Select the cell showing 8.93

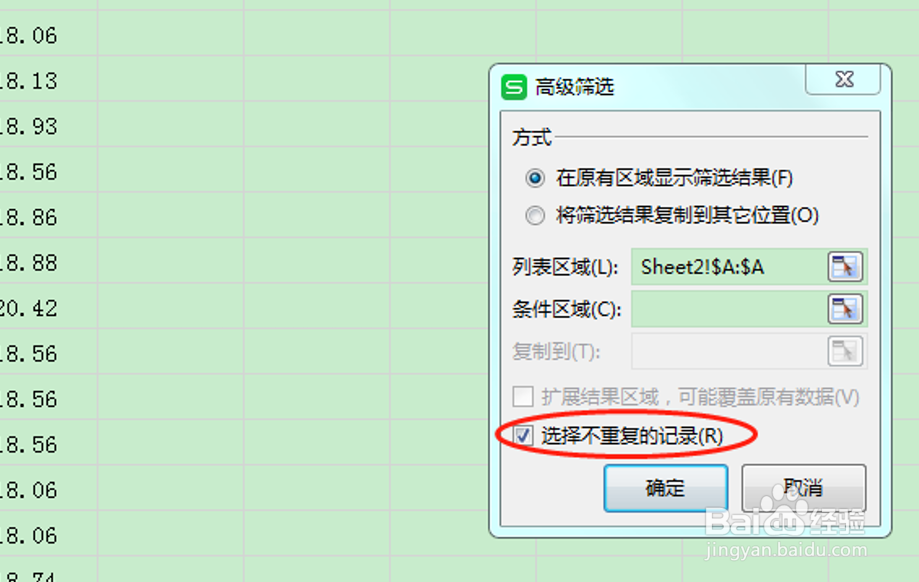(x=48, y=125)
